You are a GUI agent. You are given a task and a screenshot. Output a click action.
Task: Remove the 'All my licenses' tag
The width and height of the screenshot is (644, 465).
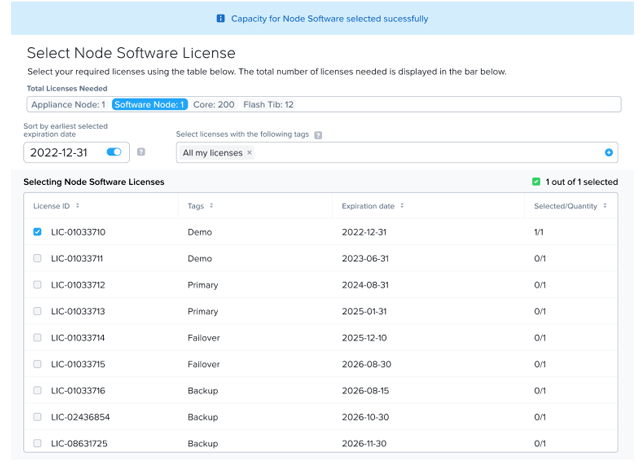[249, 152]
